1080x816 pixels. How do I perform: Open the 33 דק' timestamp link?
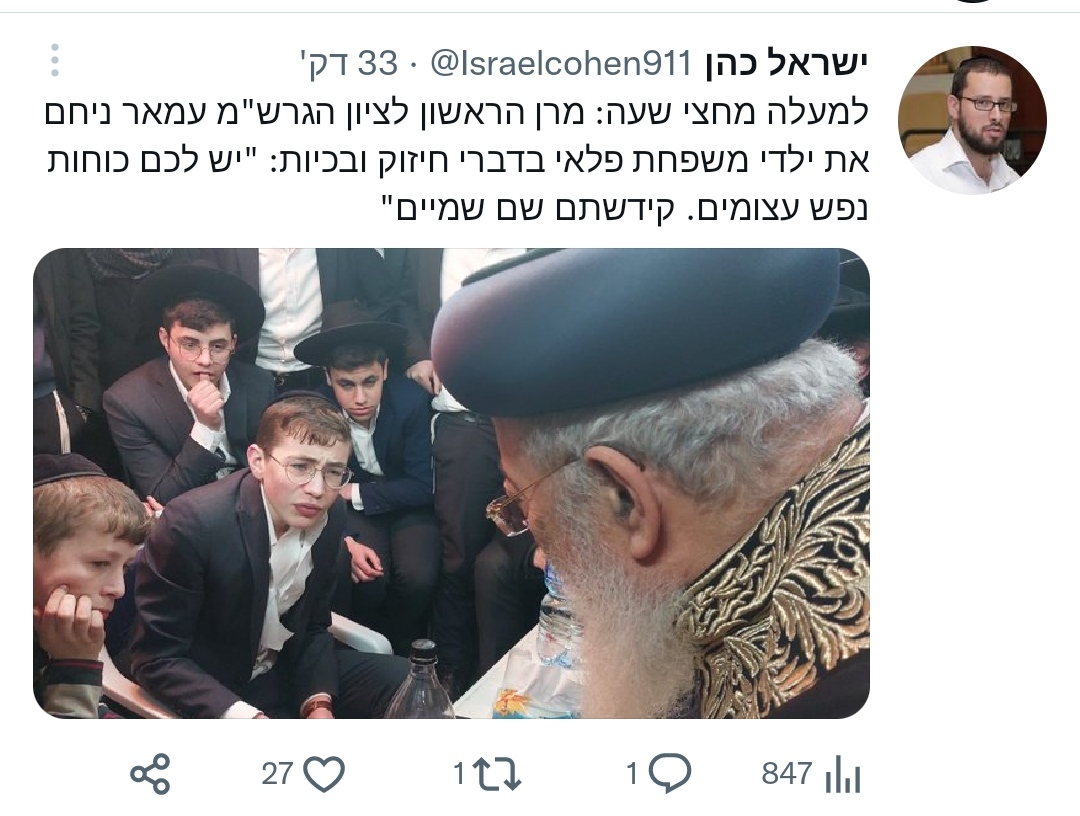350,63
